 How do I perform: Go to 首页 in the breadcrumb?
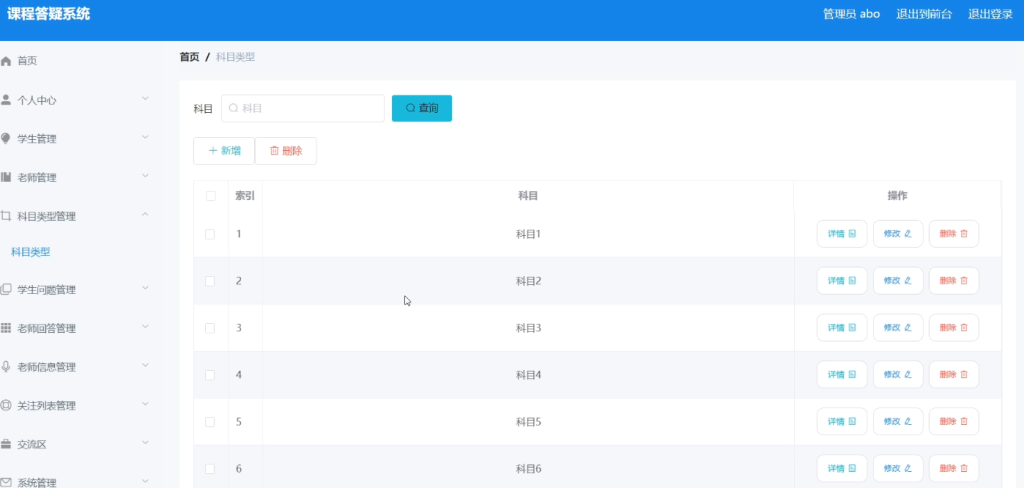point(189,57)
